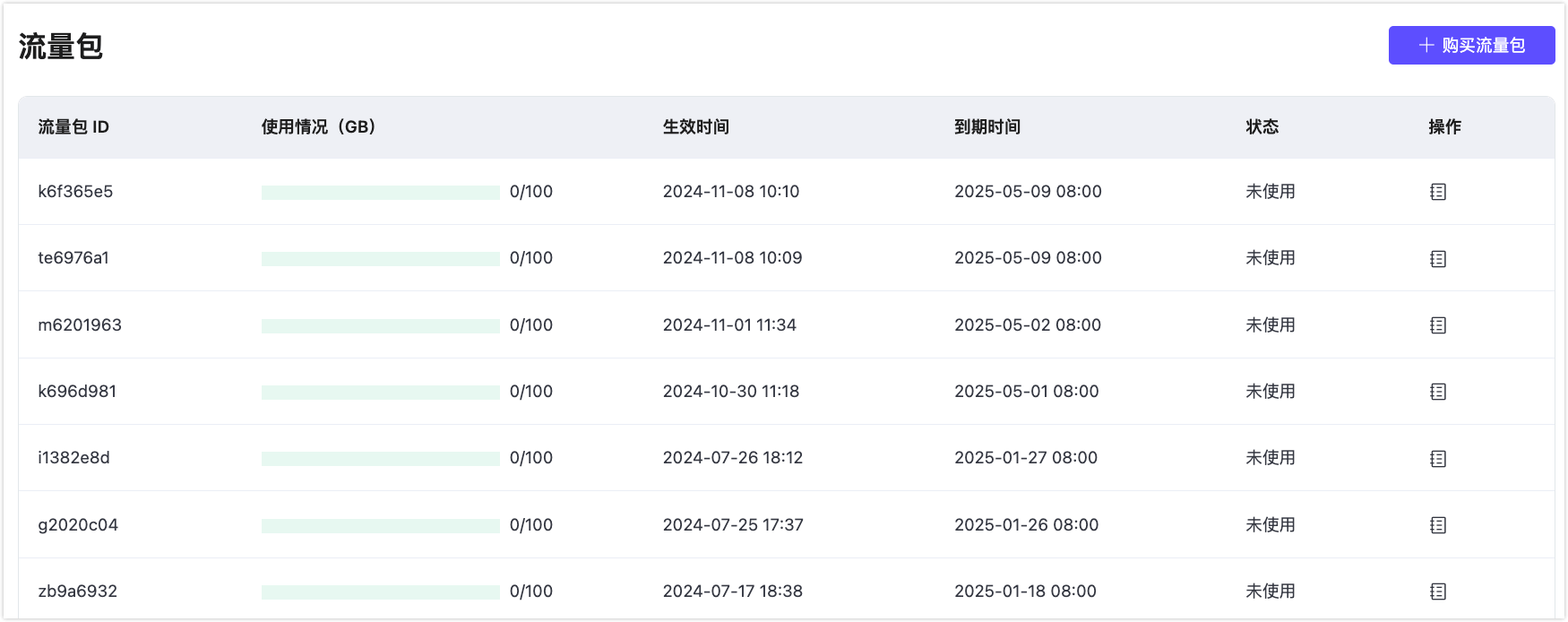This screenshot has height=622, width=1568.
Task: Open details icon for package m6201963
Action: 1438,325
